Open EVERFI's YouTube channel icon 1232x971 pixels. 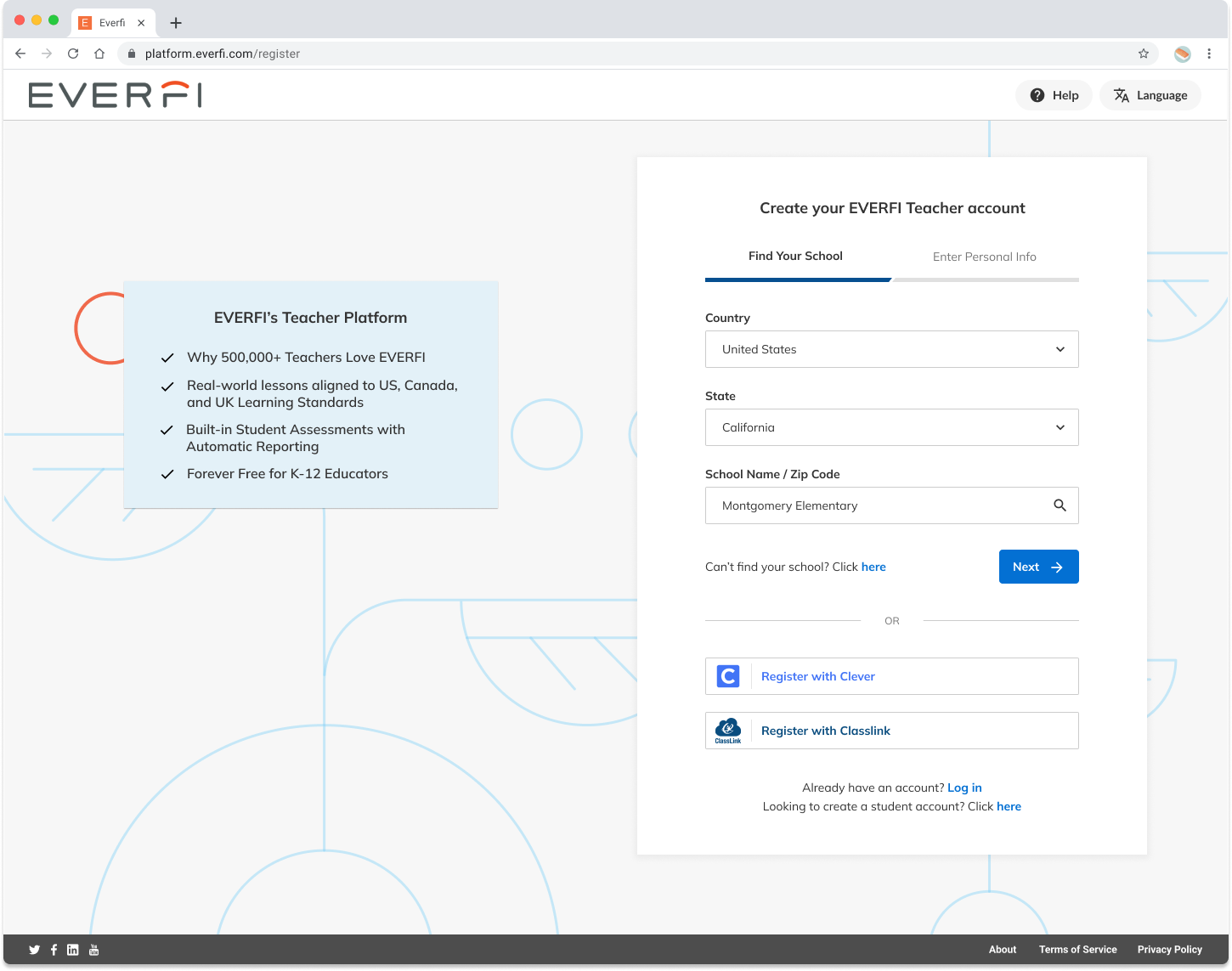[93, 950]
